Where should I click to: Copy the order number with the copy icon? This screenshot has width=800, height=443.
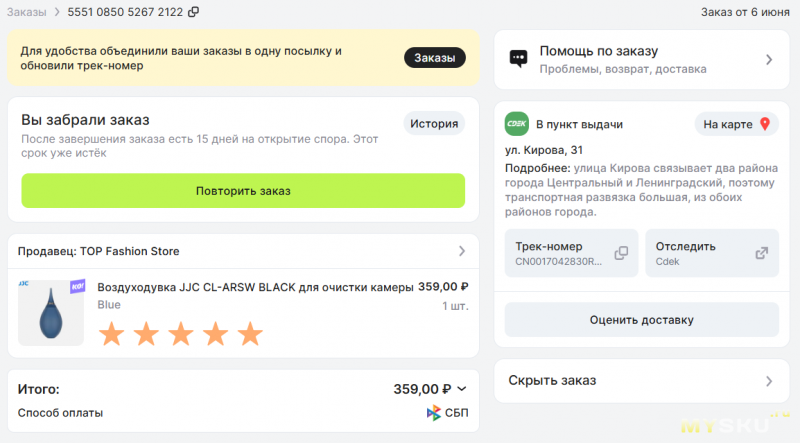click(x=193, y=12)
